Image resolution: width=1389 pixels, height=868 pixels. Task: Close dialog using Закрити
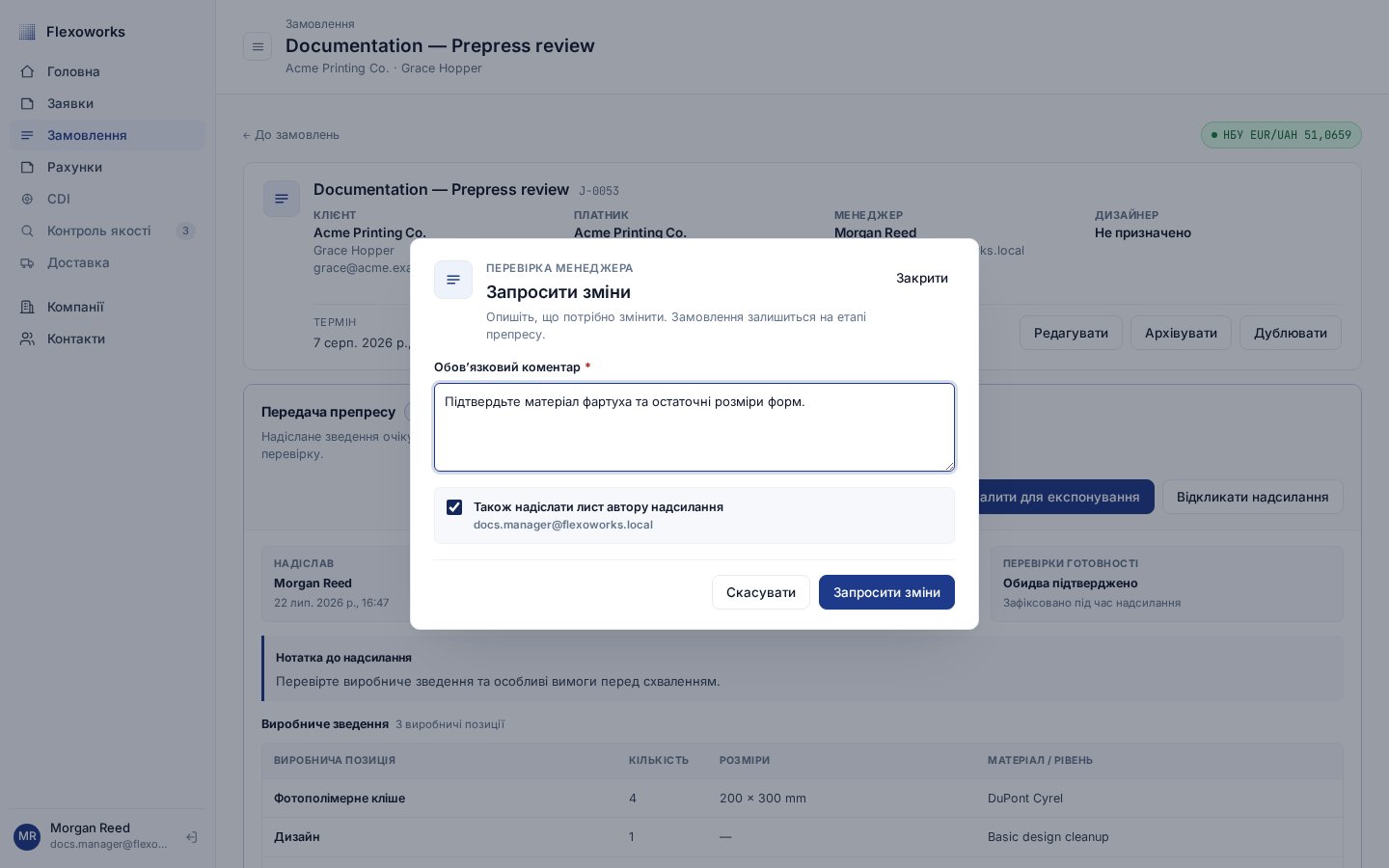click(x=922, y=278)
